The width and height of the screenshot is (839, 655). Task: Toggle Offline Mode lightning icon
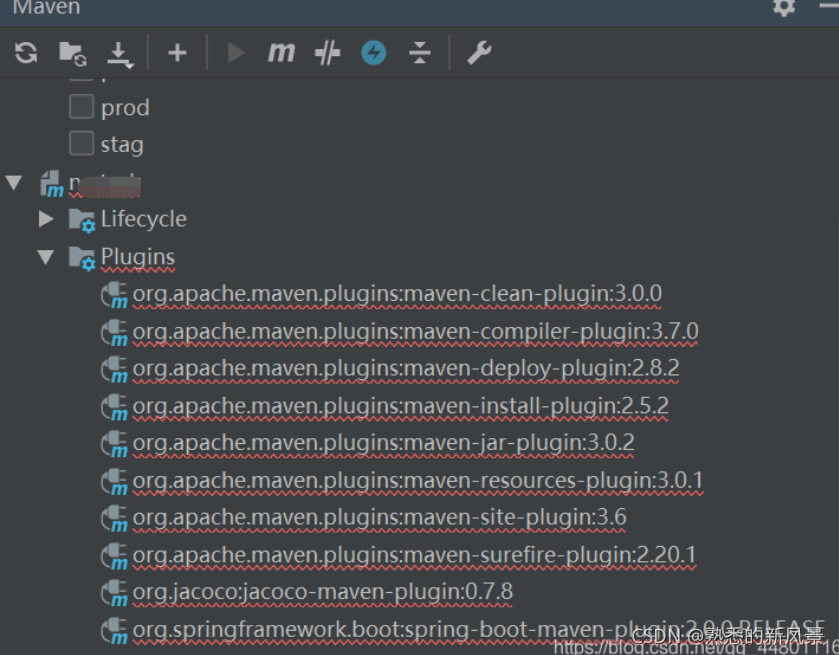(373, 53)
